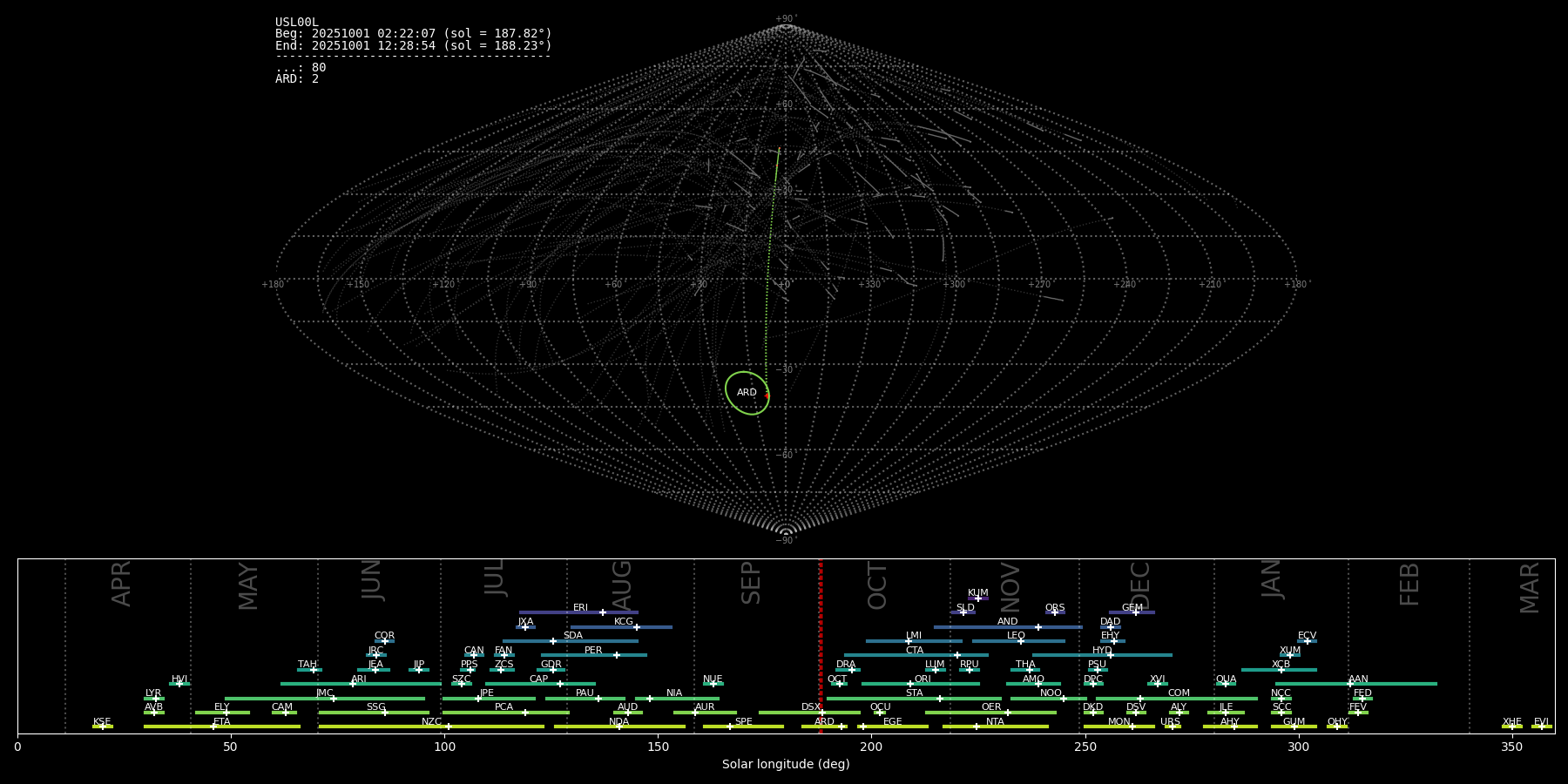Click the ARD radiant circle on sky map
Screen dimensions: 1568x784
(747, 393)
